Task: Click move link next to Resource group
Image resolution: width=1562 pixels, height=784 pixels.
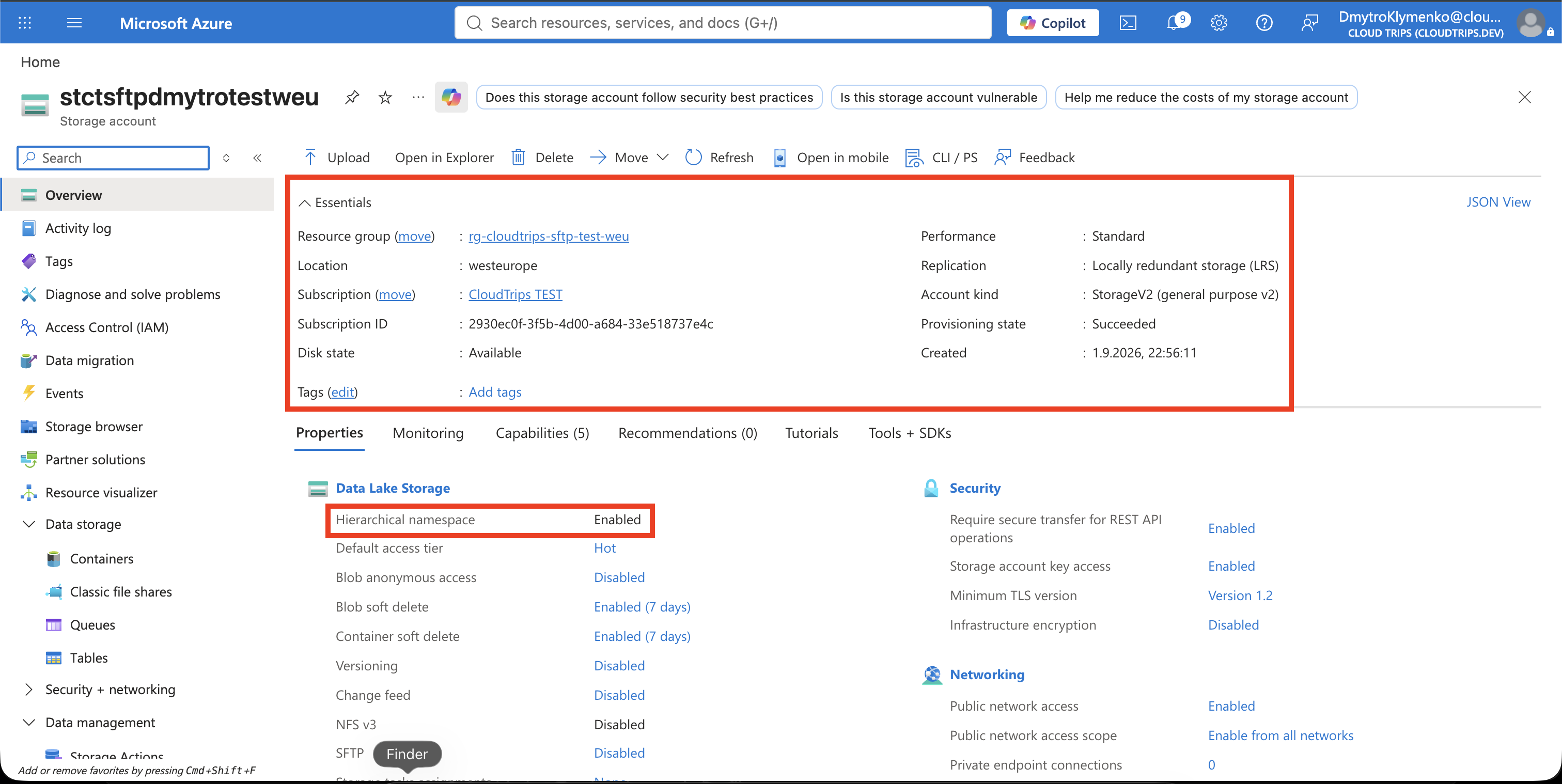Action: tap(414, 236)
